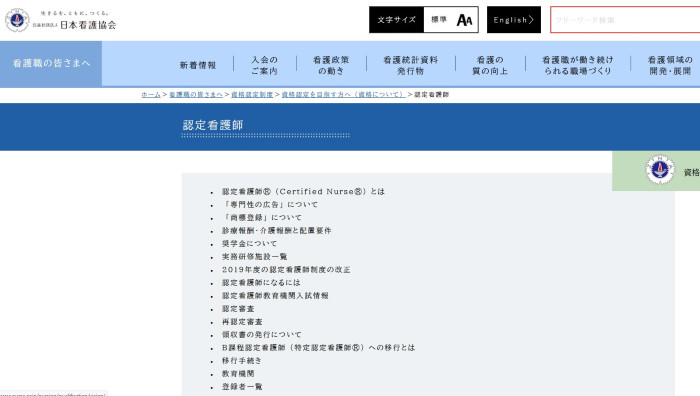Viewport: 700px width, 396px height.
Task: Open the 奨学金について link
Action: coord(249,243)
